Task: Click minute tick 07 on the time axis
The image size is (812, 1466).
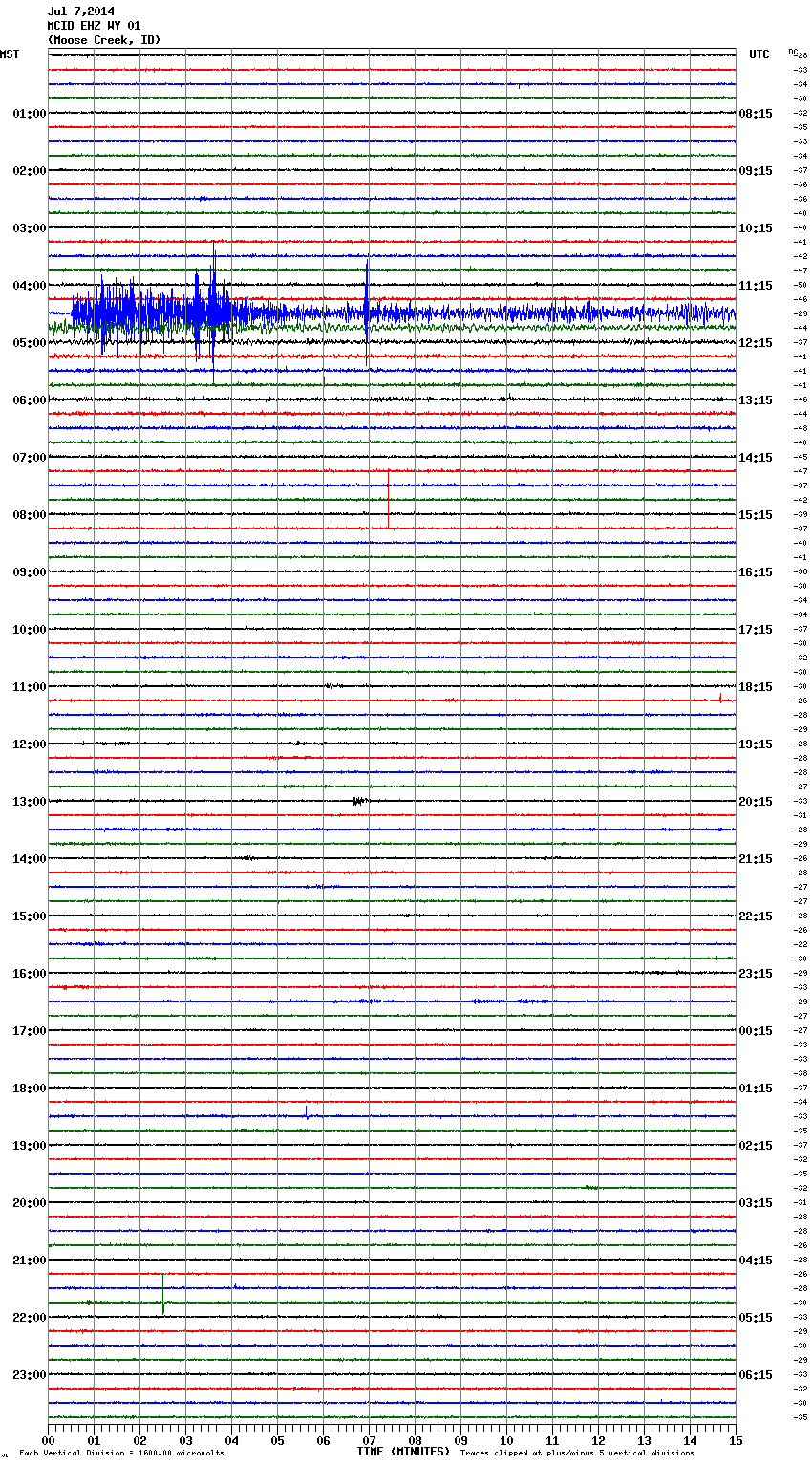Action: click(x=370, y=1440)
